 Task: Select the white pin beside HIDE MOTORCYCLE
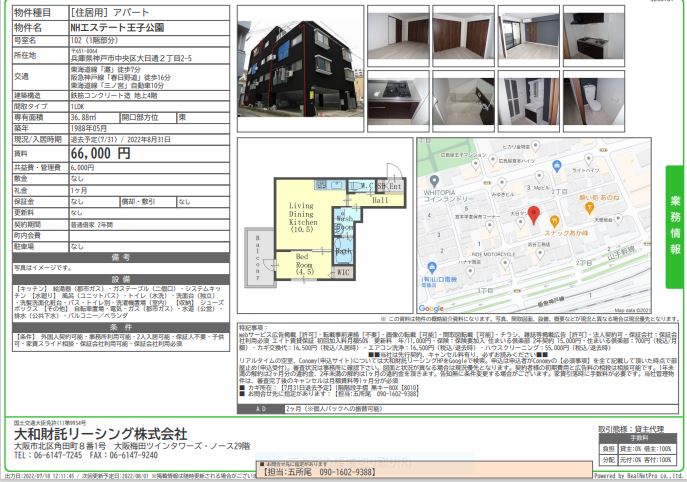tap(505, 263)
